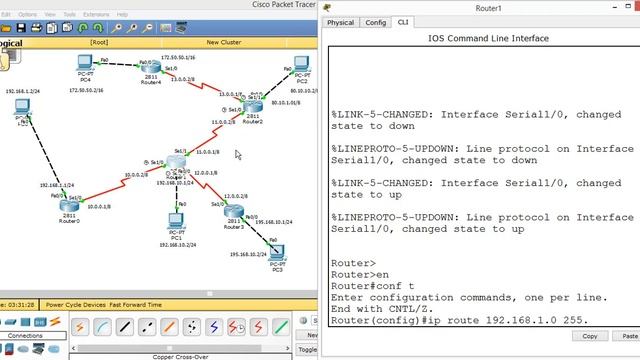
Task: Select the CLI tab in Router1
Action: pyautogui.click(x=403, y=22)
